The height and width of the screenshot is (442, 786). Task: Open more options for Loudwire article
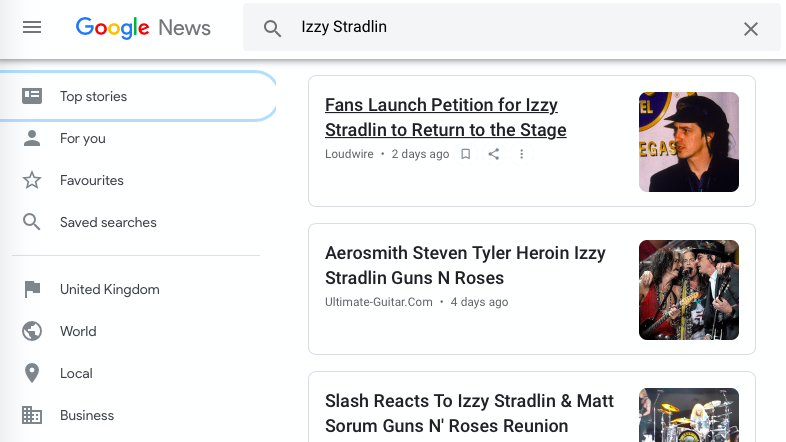(522, 154)
